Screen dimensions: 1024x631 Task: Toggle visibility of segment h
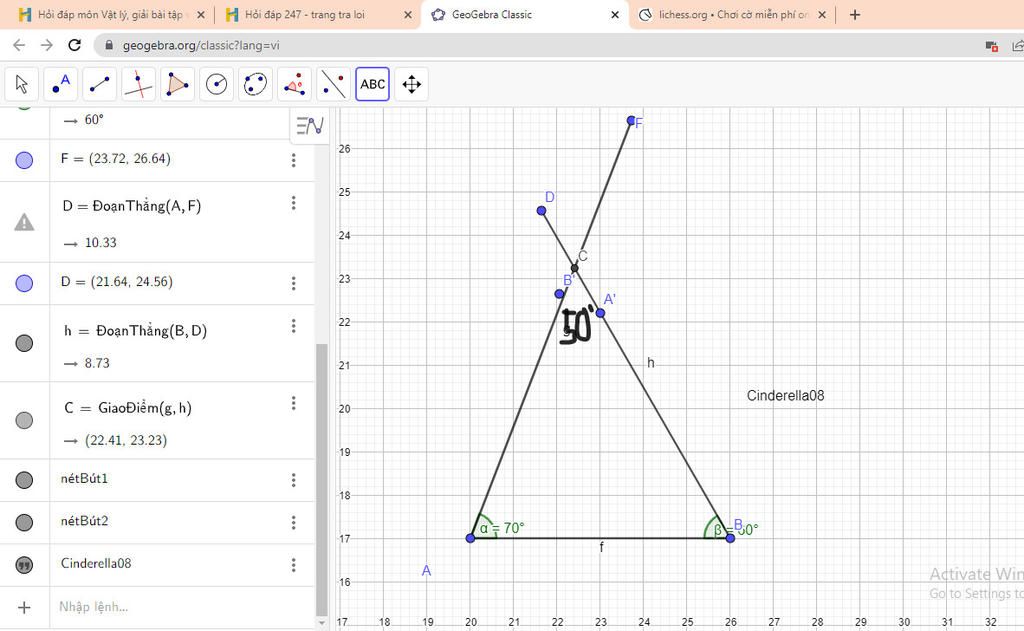(x=24, y=343)
